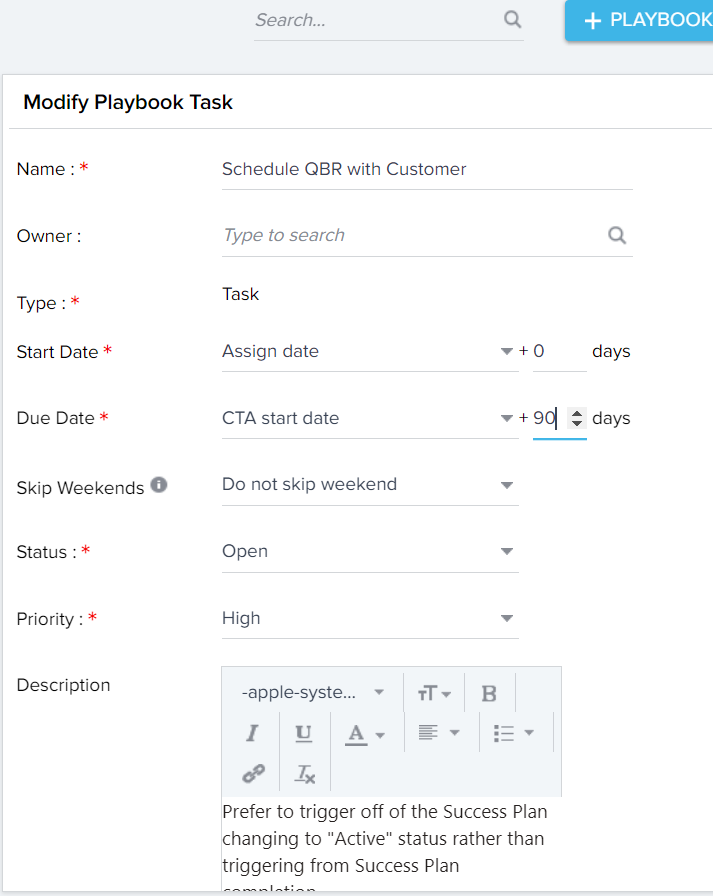Clear text formatting with Tx icon
Image resolution: width=713 pixels, height=896 pixels.
(x=305, y=774)
